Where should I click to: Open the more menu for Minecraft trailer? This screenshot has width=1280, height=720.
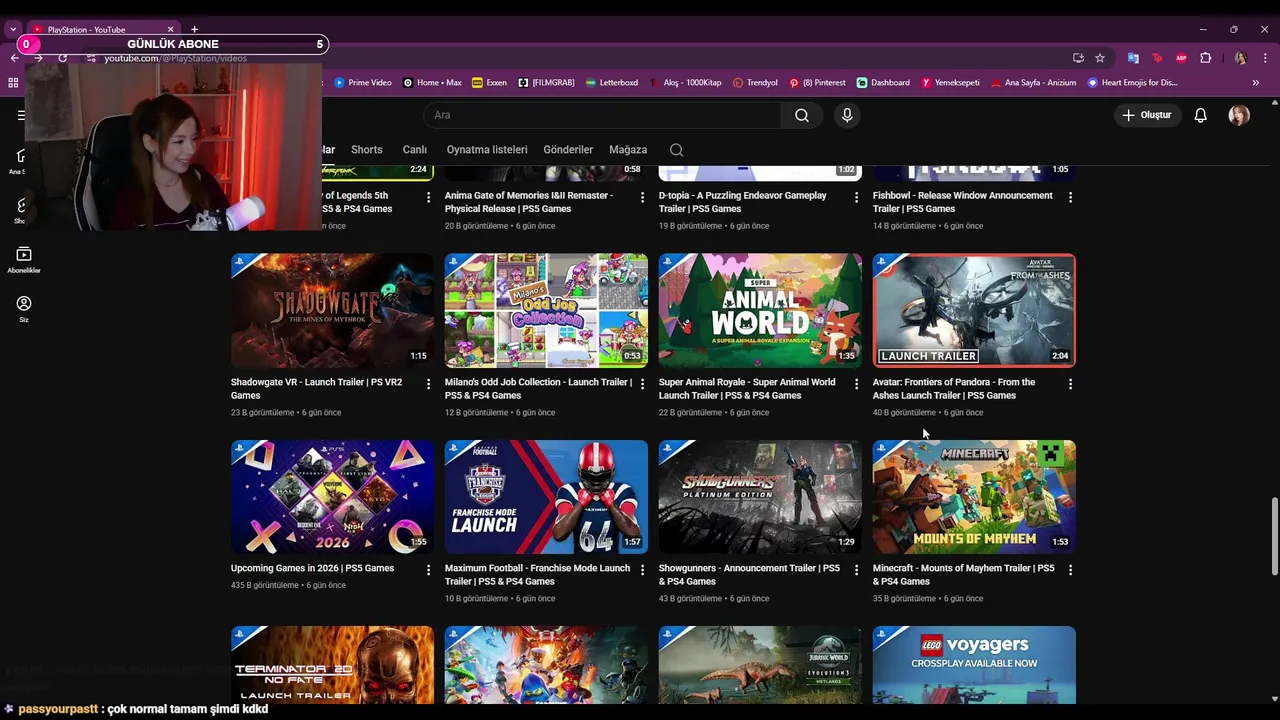1070,570
